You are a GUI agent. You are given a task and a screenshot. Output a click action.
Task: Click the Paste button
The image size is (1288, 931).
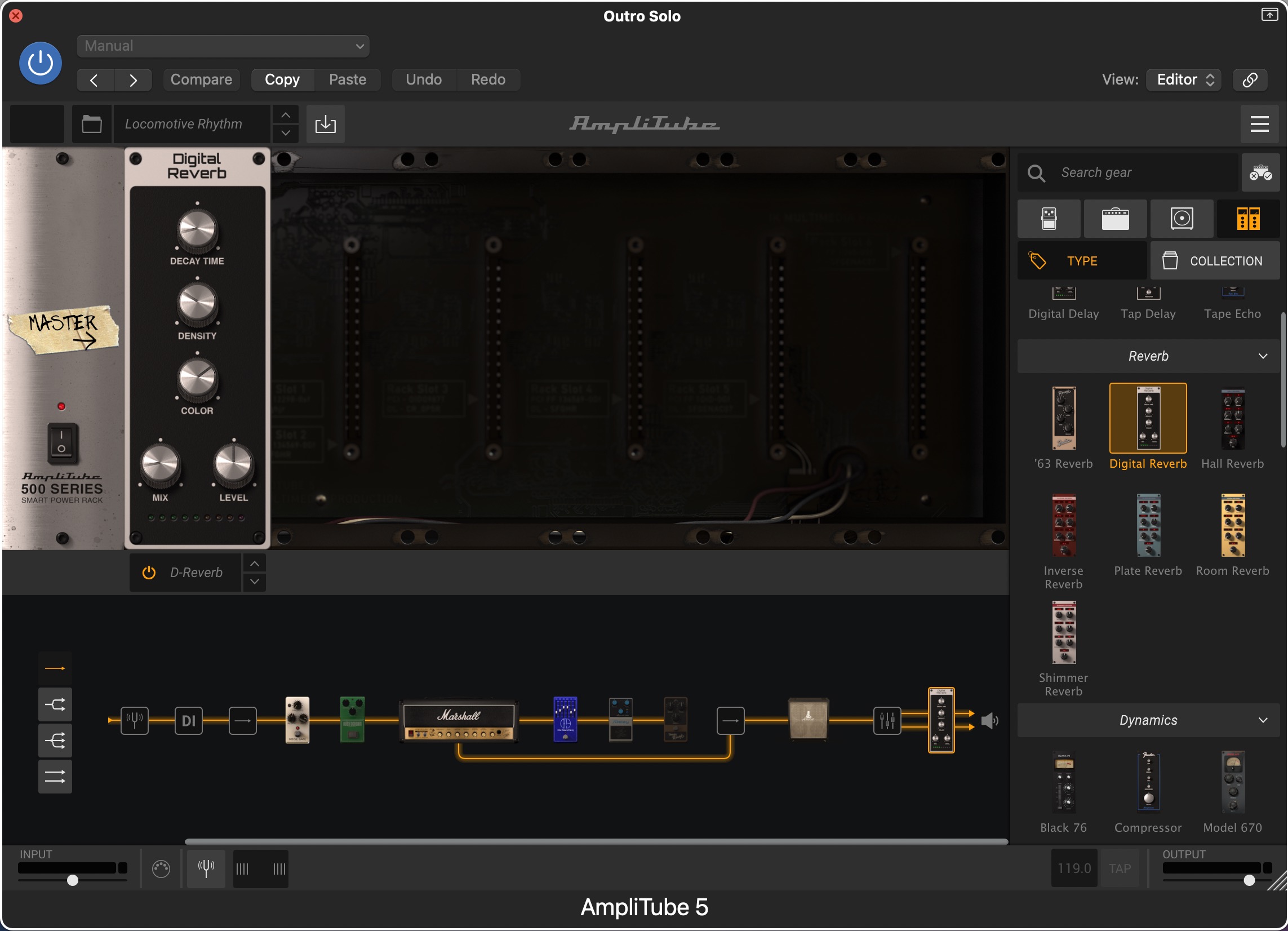click(348, 79)
